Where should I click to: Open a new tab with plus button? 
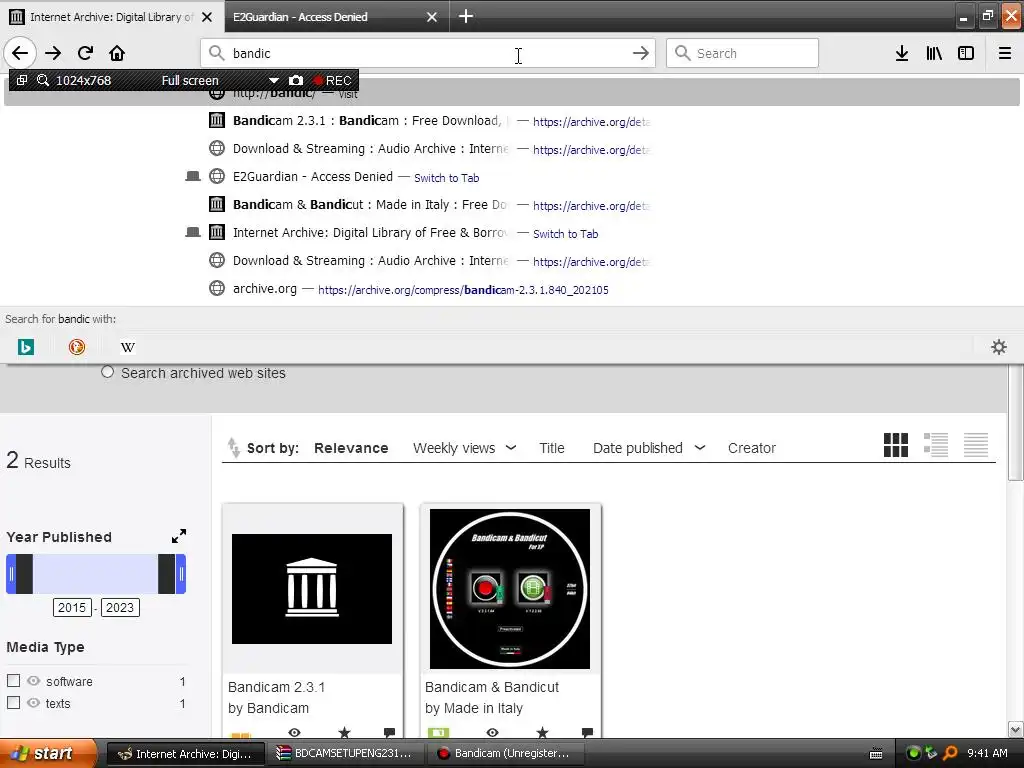(466, 16)
